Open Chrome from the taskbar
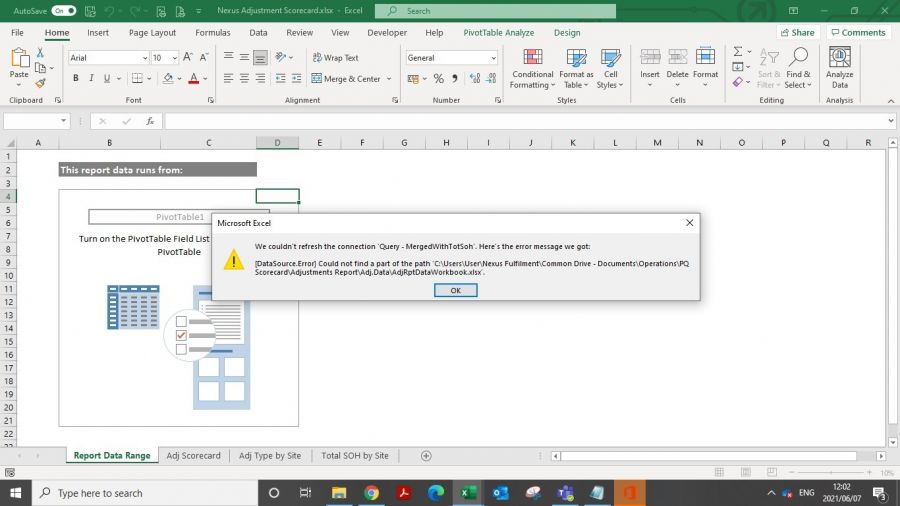 [x=371, y=493]
